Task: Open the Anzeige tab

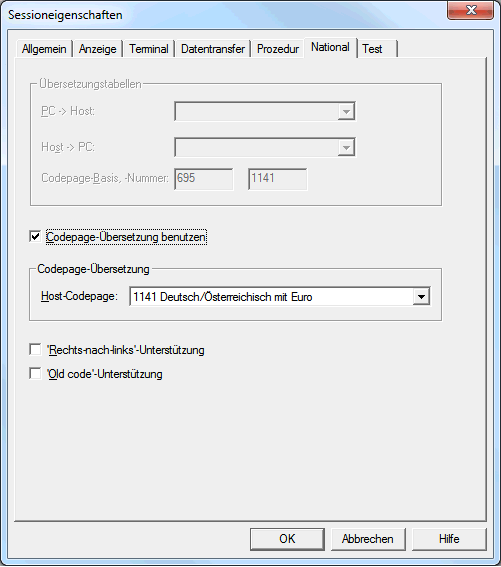Action: coord(98,49)
